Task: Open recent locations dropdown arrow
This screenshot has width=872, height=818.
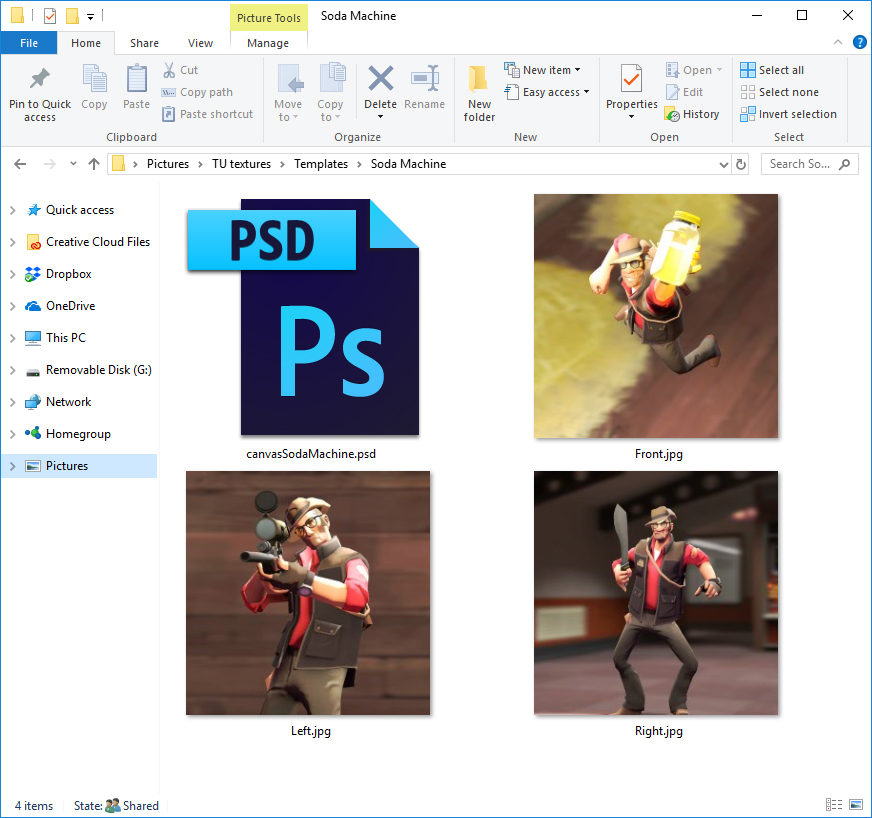Action: 73,164
